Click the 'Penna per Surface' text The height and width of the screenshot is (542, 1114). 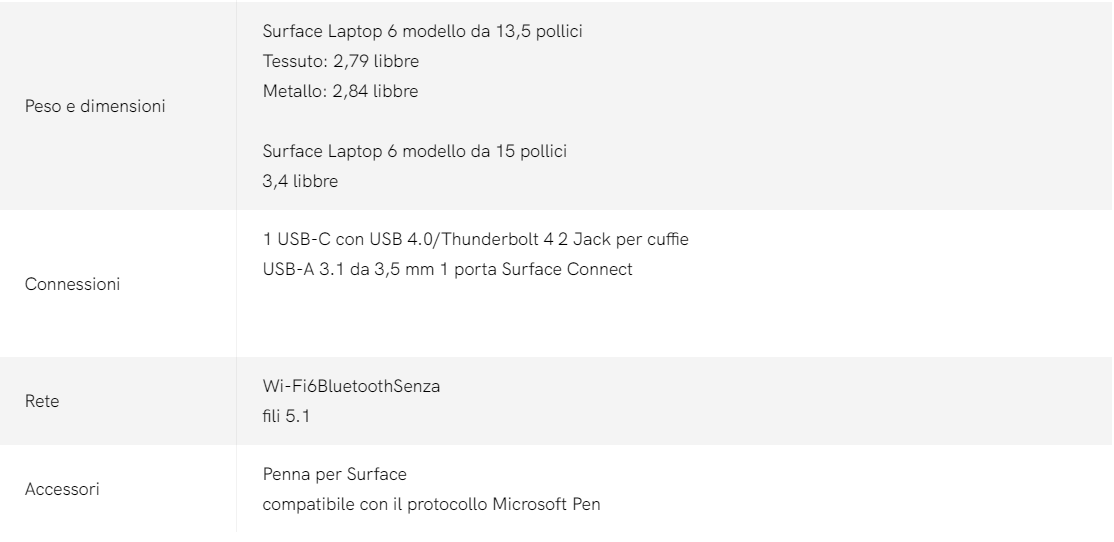pos(335,475)
